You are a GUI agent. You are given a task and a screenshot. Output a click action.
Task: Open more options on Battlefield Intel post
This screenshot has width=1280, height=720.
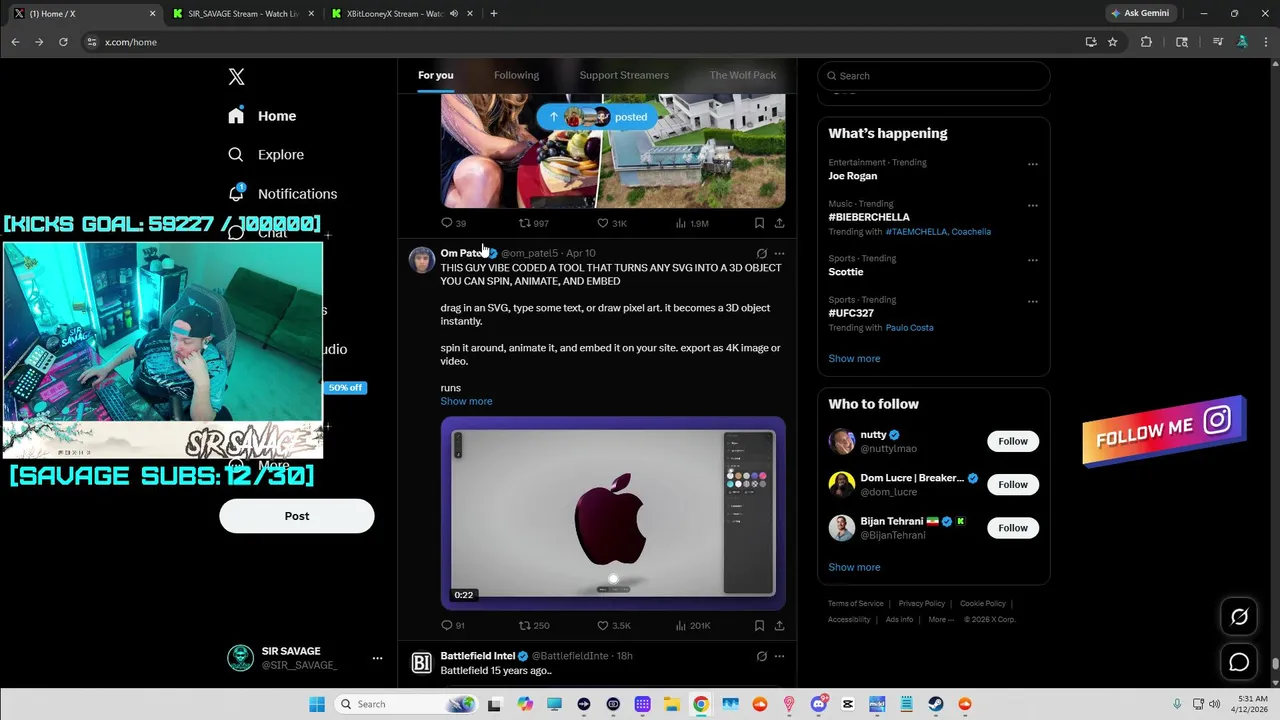point(779,657)
